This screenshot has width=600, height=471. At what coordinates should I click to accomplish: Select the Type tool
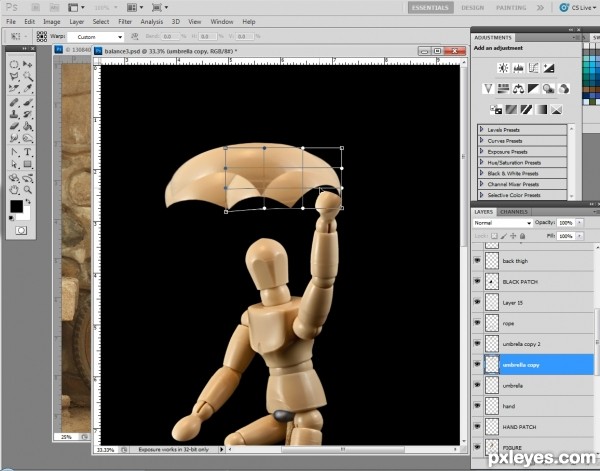tap(28, 152)
